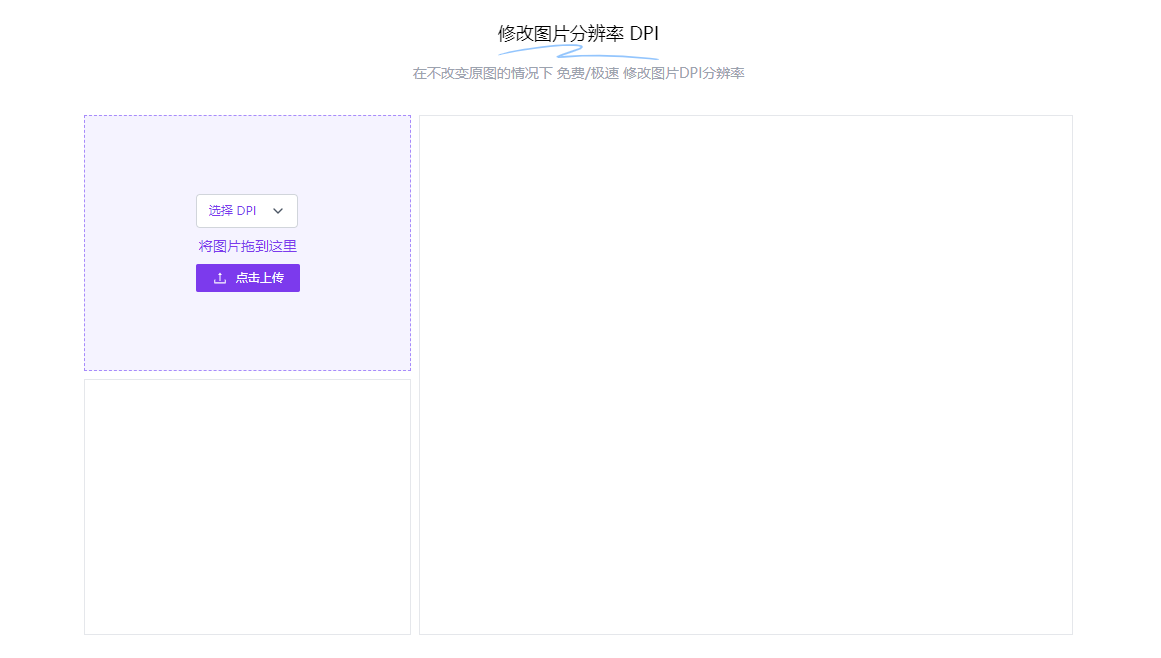The width and height of the screenshot is (1161, 658).
Task: Click the empty preview panel on the right
Action: 745,375
